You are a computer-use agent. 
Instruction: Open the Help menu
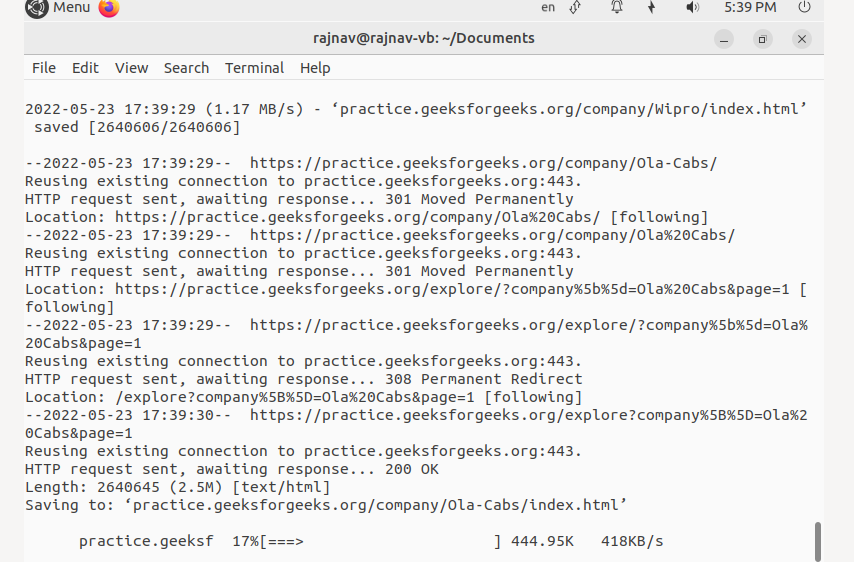pyautogui.click(x=315, y=68)
